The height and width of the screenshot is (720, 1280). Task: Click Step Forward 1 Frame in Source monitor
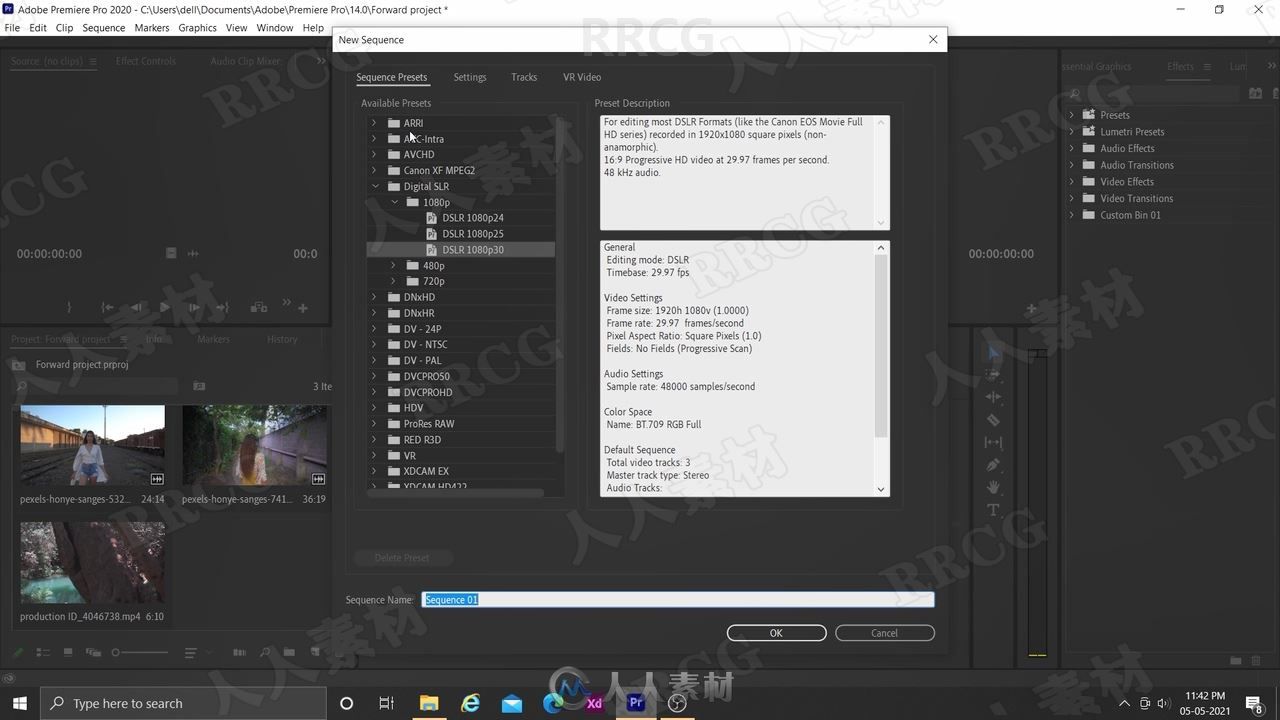[194, 307]
